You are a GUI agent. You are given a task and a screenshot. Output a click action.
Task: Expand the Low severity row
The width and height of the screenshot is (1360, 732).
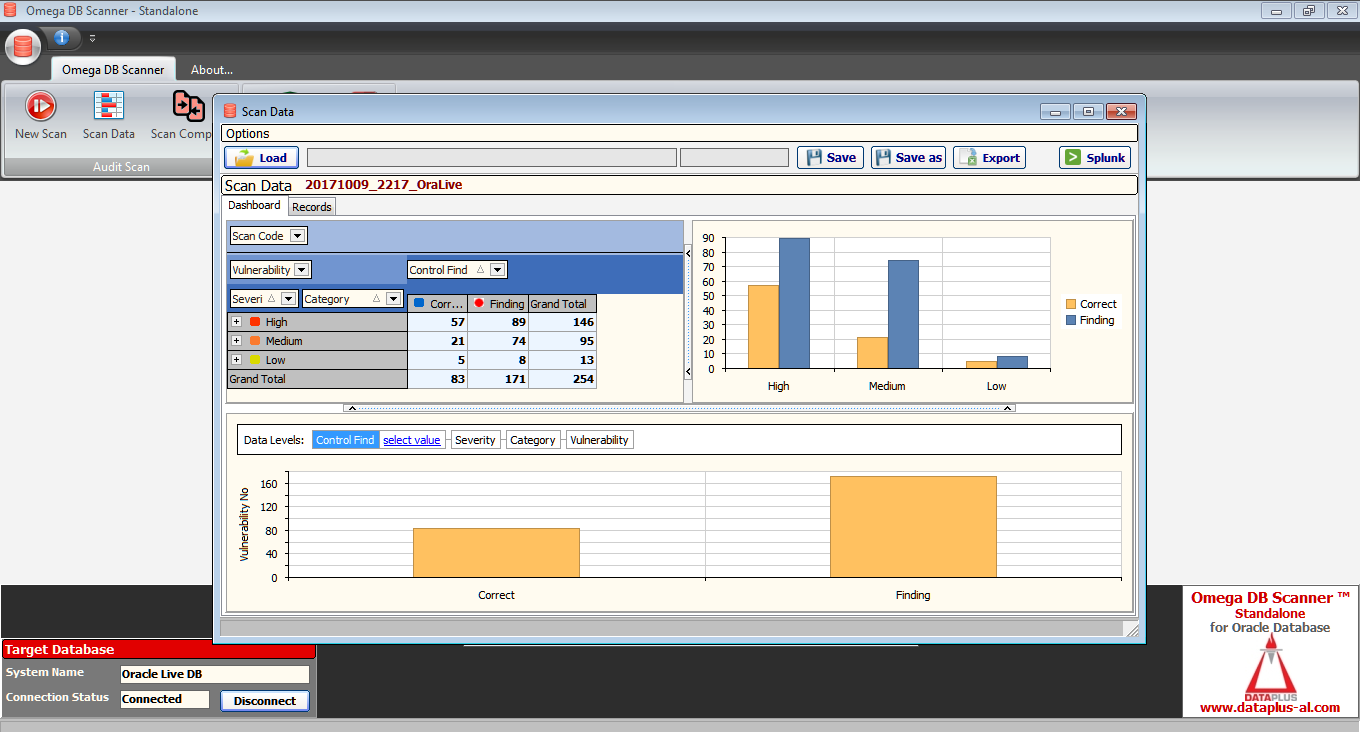coord(237,360)
